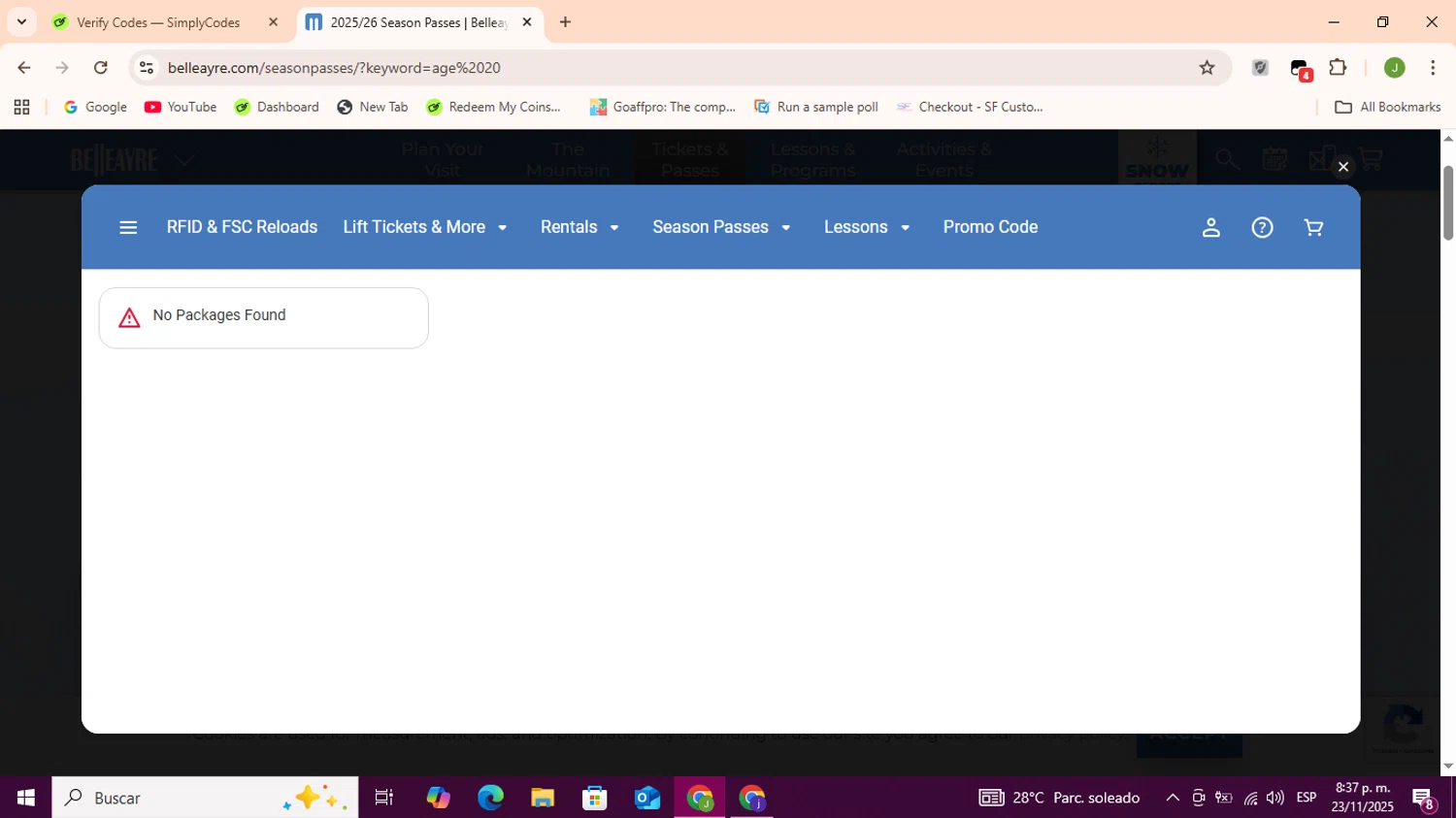Open the weather widget showing 28°C
This screenshot has height=818, width=1456.
1059,798
